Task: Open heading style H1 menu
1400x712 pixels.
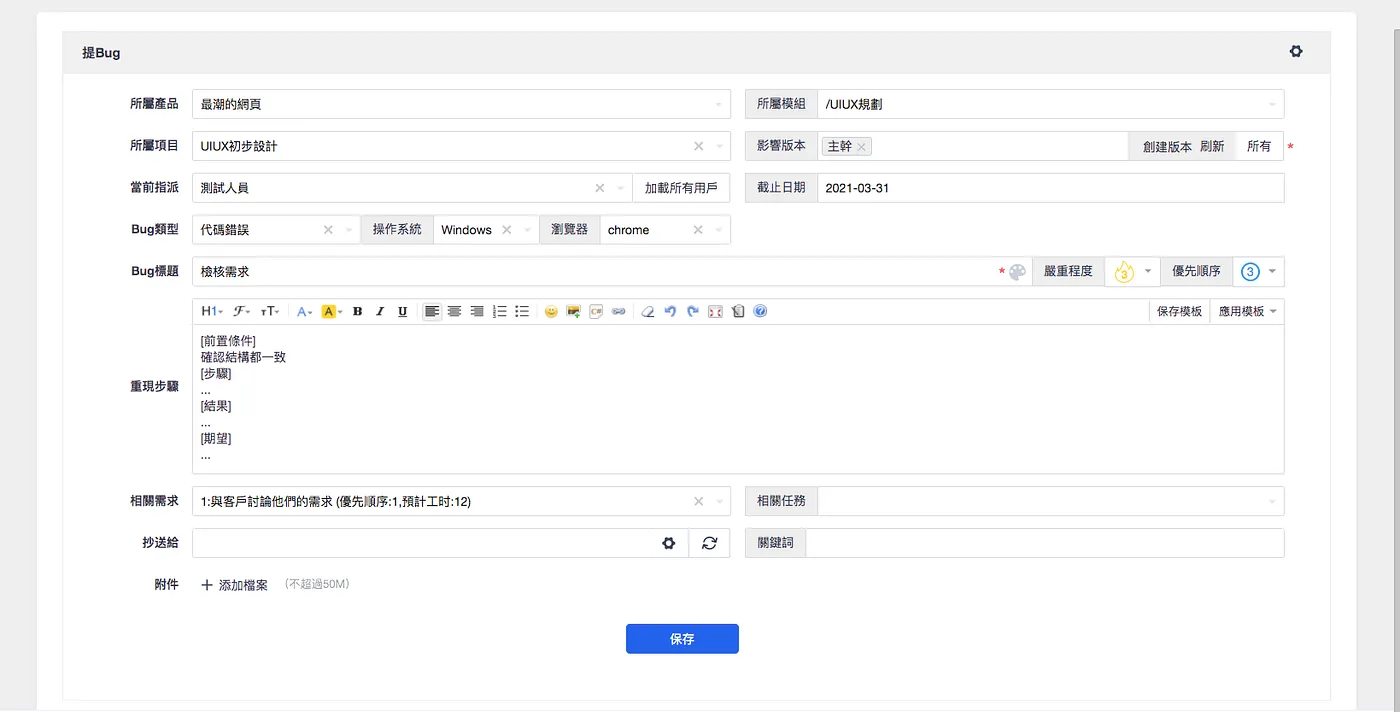Action: [210, 312]
